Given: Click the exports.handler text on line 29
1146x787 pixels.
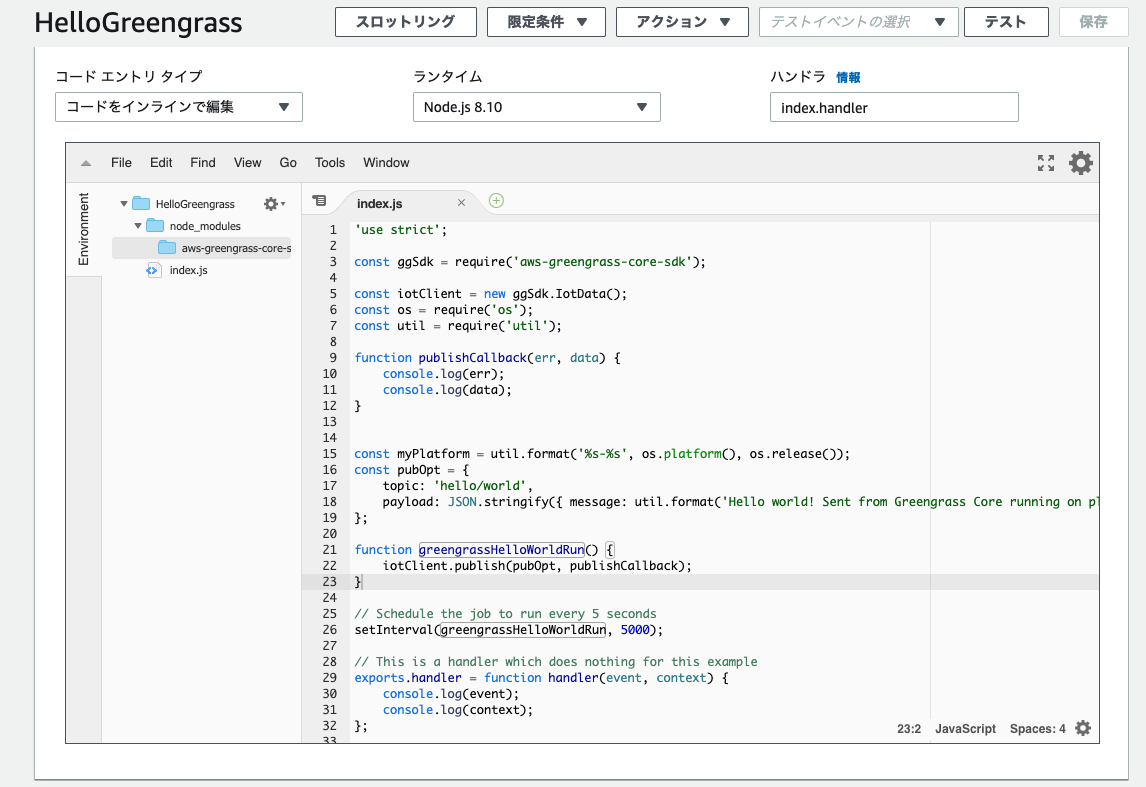Looking at the screenshot, I should (x=408, y=677).
